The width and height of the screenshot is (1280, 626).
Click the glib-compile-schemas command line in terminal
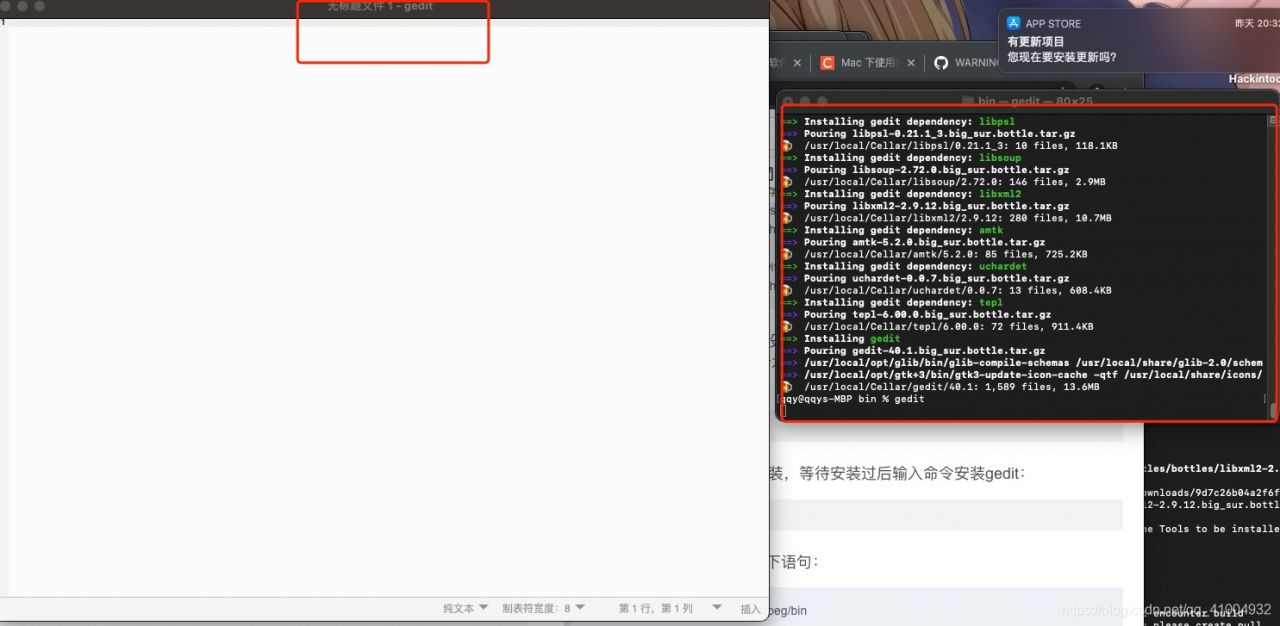(x=1023, y=362)
